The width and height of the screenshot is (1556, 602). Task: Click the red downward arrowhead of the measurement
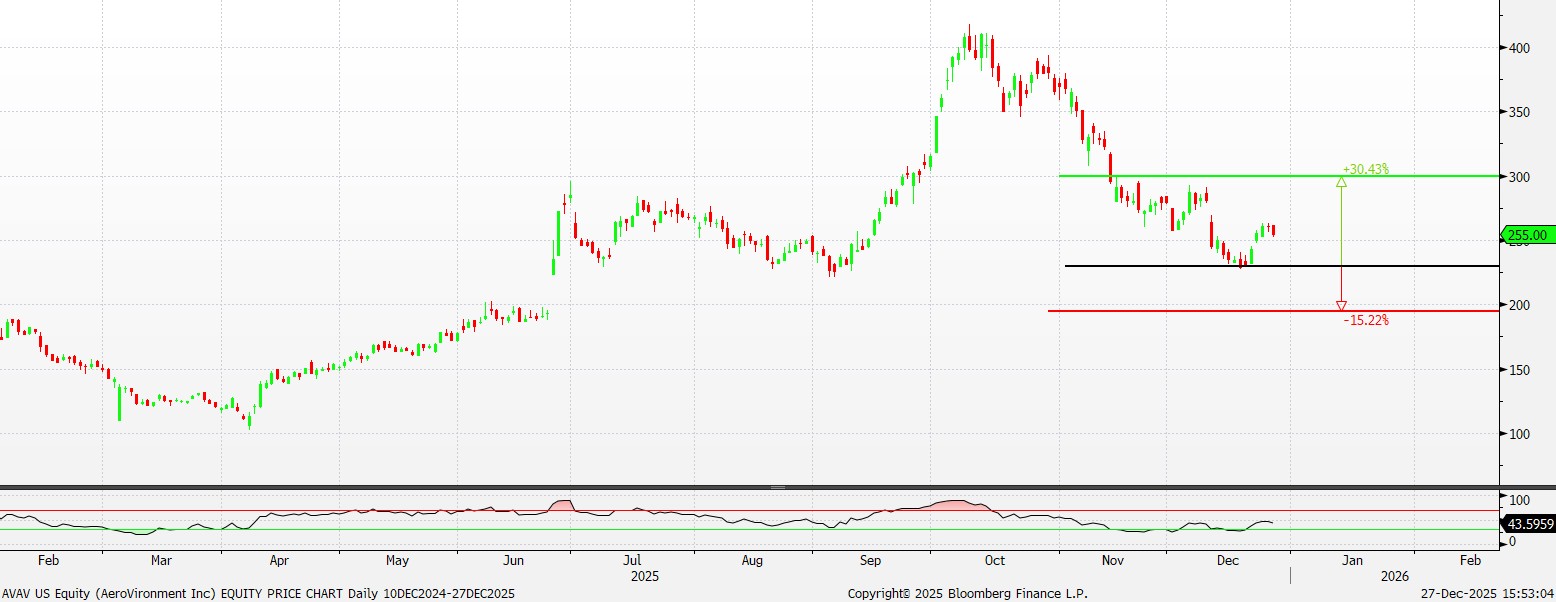1341,305
